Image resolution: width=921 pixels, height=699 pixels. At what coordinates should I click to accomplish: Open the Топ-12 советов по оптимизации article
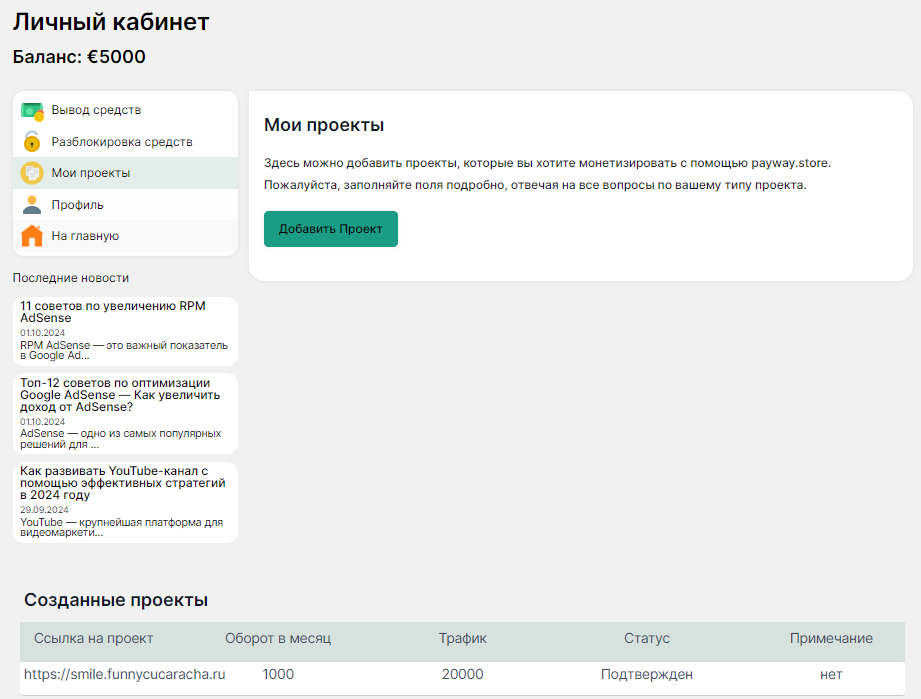coord(115,394)
